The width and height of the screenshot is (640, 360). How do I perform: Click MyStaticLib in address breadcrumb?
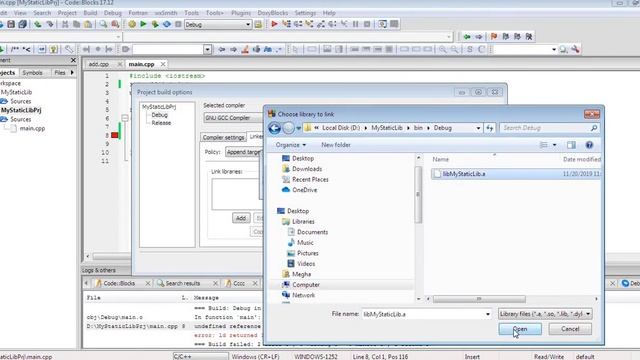(x=387, y=128)
